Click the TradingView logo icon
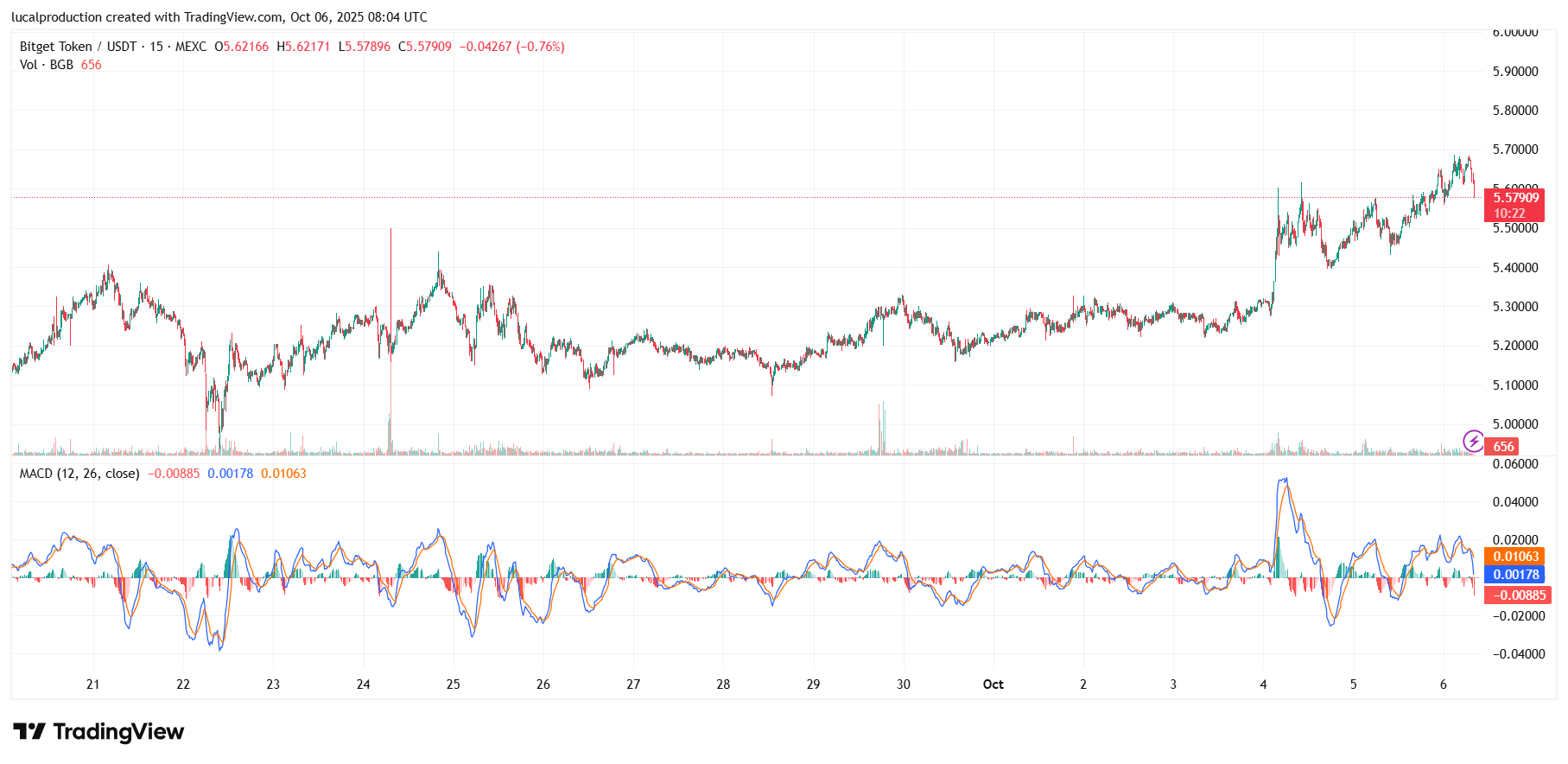Viewport: 1568px width, 764px height. [x=29, y=732]
